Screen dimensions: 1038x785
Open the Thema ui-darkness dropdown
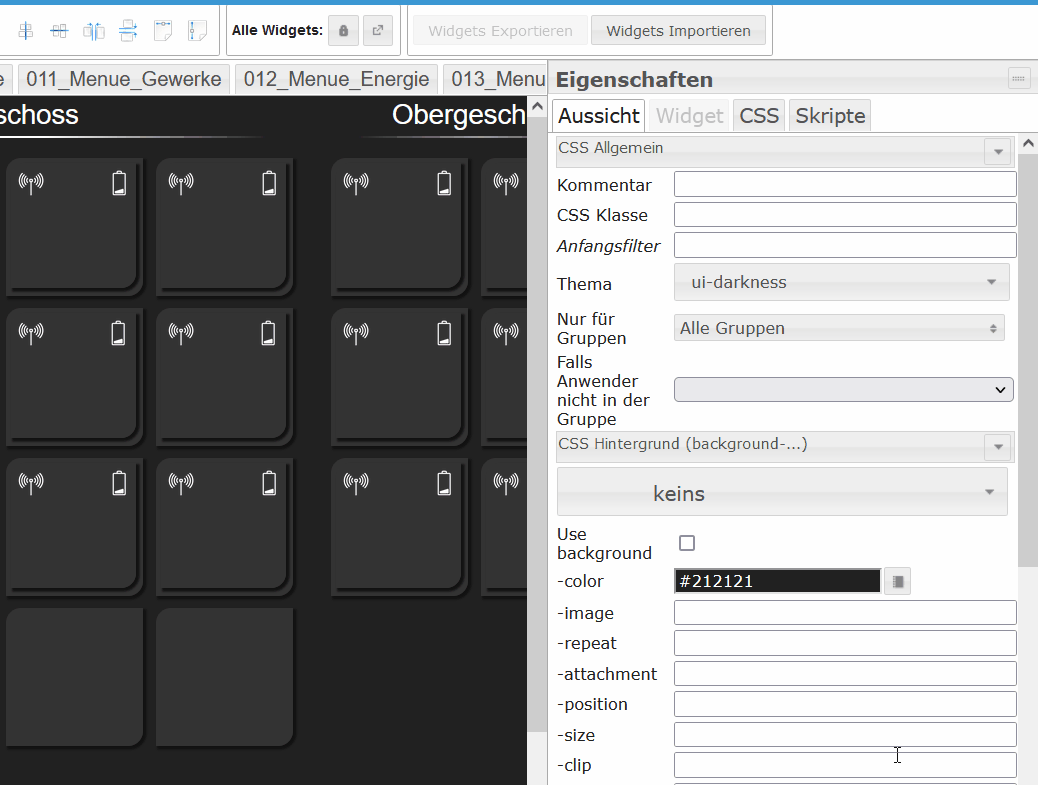point(841,282)
